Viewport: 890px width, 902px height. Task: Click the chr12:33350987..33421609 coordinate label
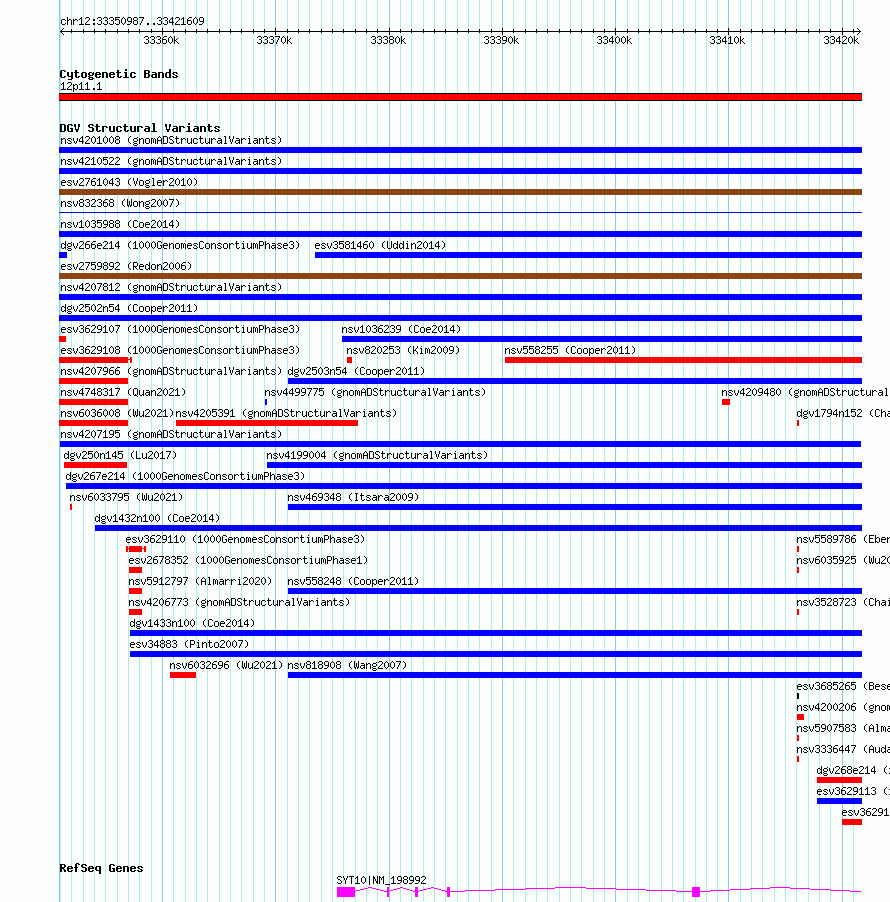[x=132, y=21]
